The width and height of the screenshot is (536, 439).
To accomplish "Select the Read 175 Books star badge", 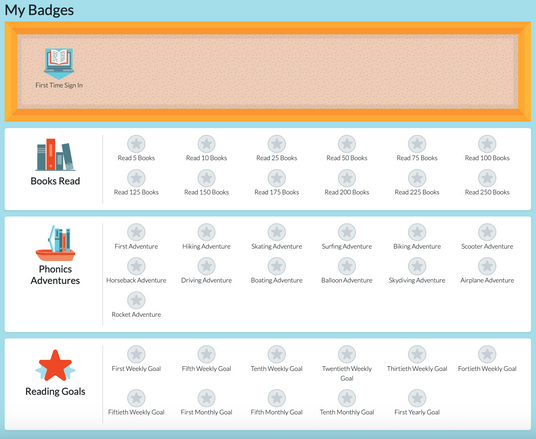I will coord(277,178).
